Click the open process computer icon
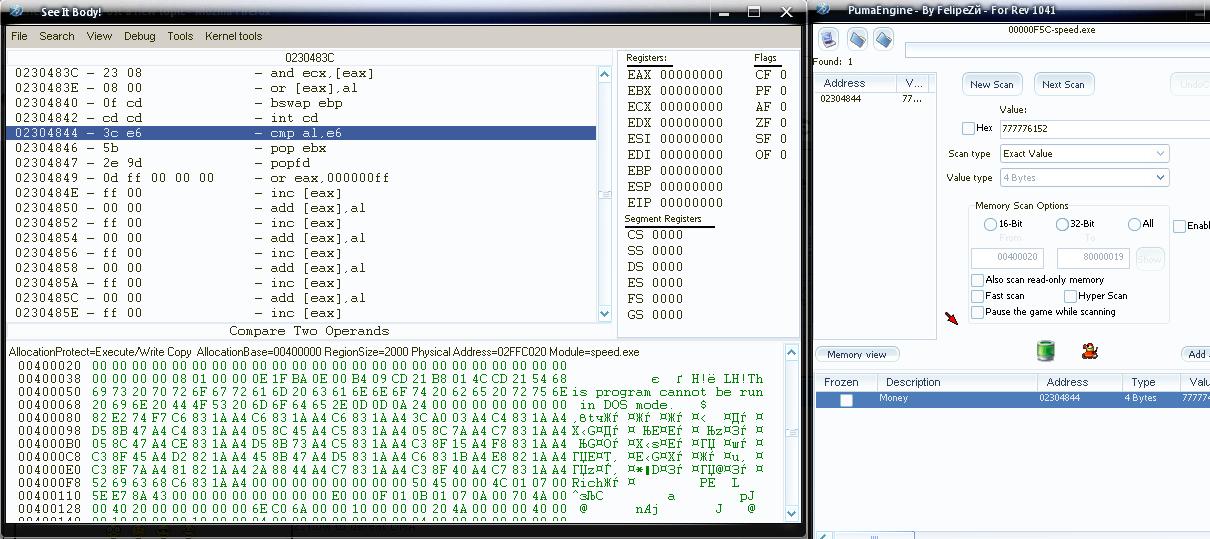Image resolution: width=1210 pixels, height=539 pixels. pos(828,39)
